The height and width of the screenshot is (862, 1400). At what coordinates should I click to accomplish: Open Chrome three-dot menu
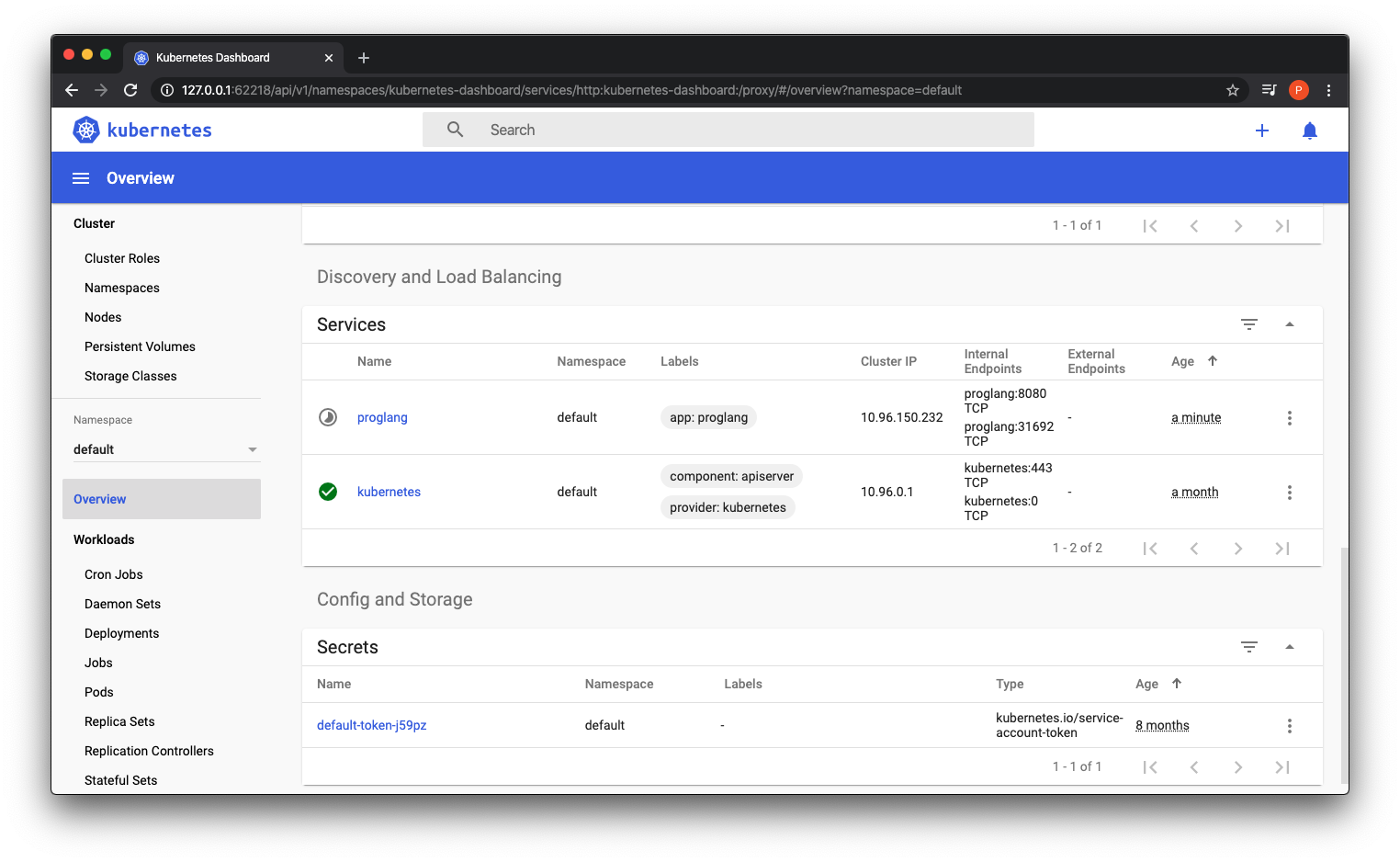pyautogui.click(x=1328, y=90)
